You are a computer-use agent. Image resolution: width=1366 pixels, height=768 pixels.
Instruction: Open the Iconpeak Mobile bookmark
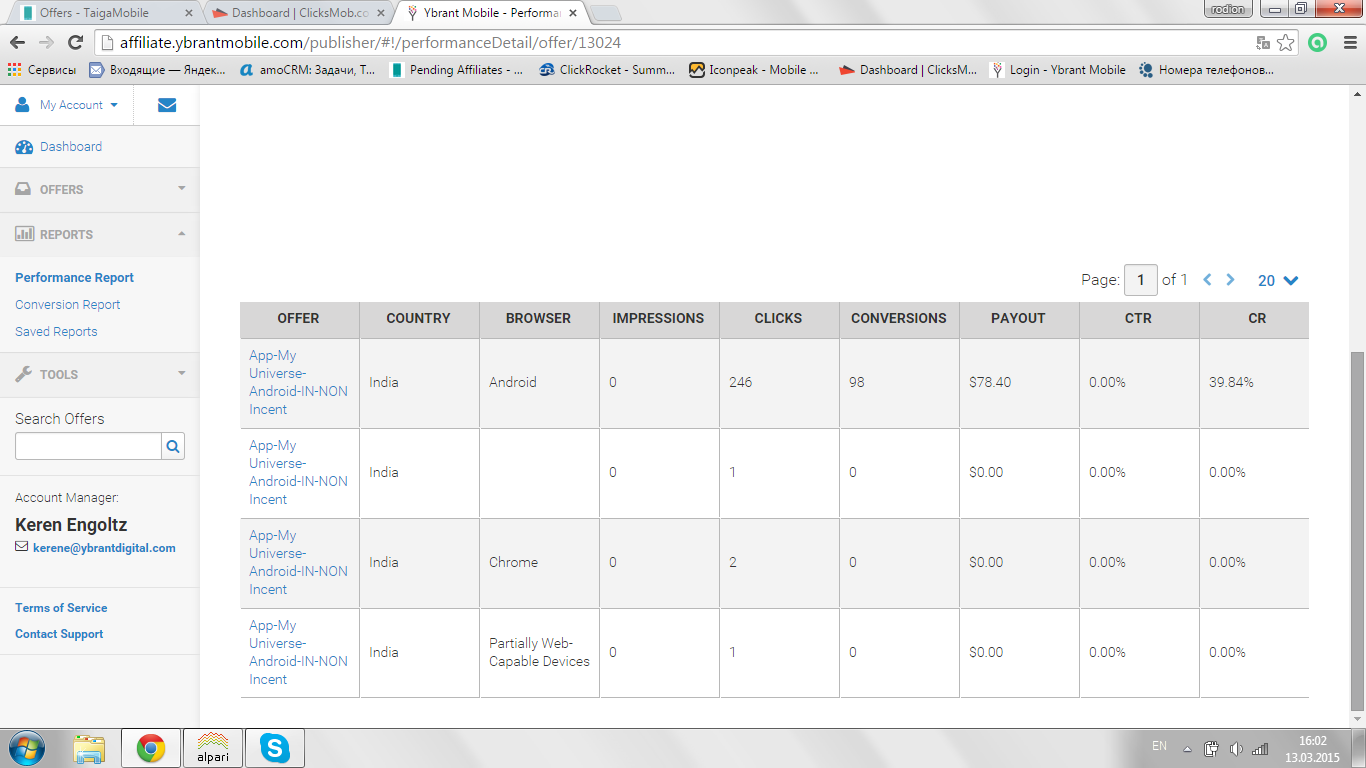click(755, 70)
